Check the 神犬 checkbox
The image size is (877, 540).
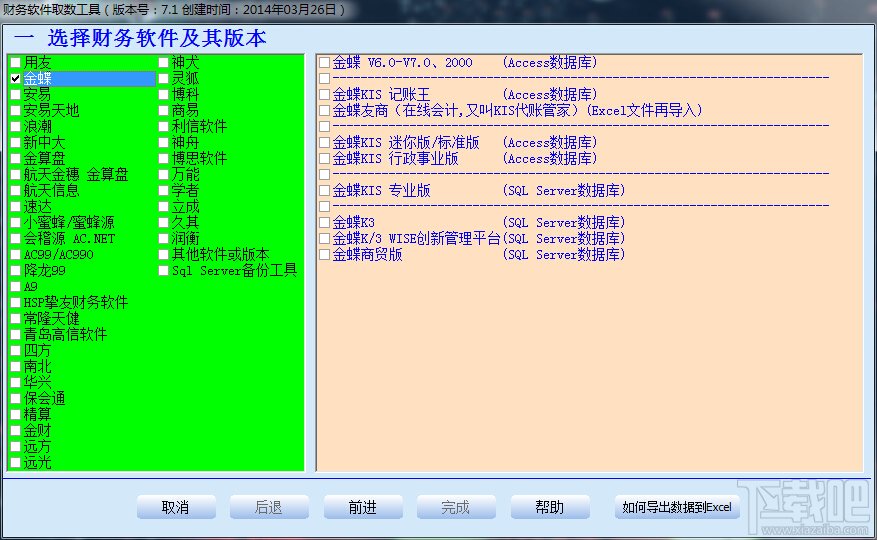point(163,62)
